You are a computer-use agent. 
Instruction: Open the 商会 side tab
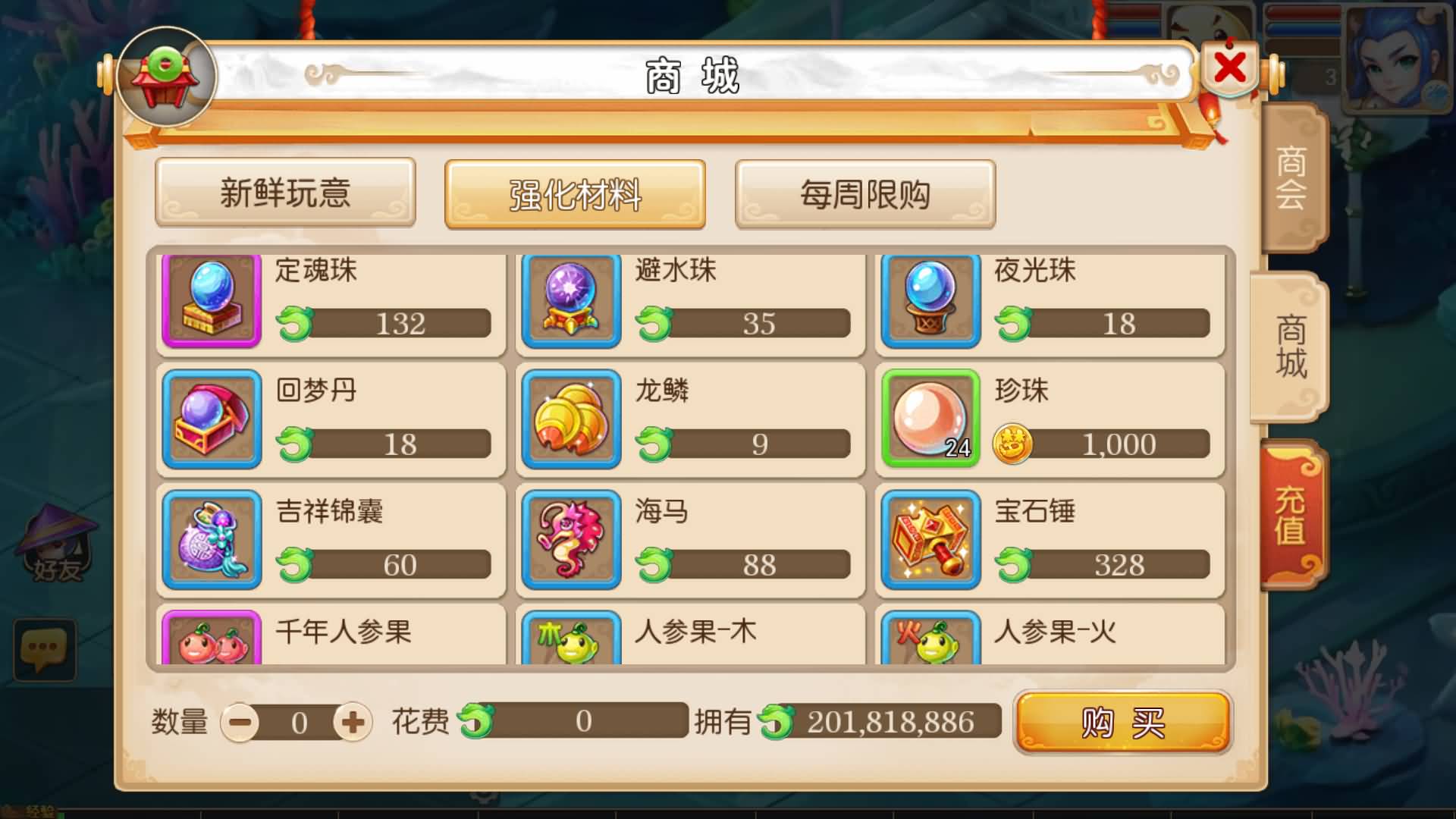[1292, 179]
